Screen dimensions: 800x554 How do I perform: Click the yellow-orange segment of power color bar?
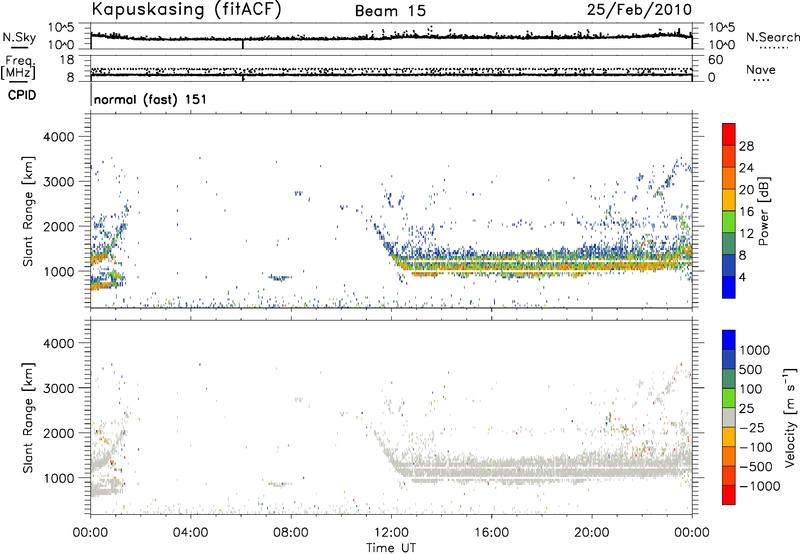(729, 199)
